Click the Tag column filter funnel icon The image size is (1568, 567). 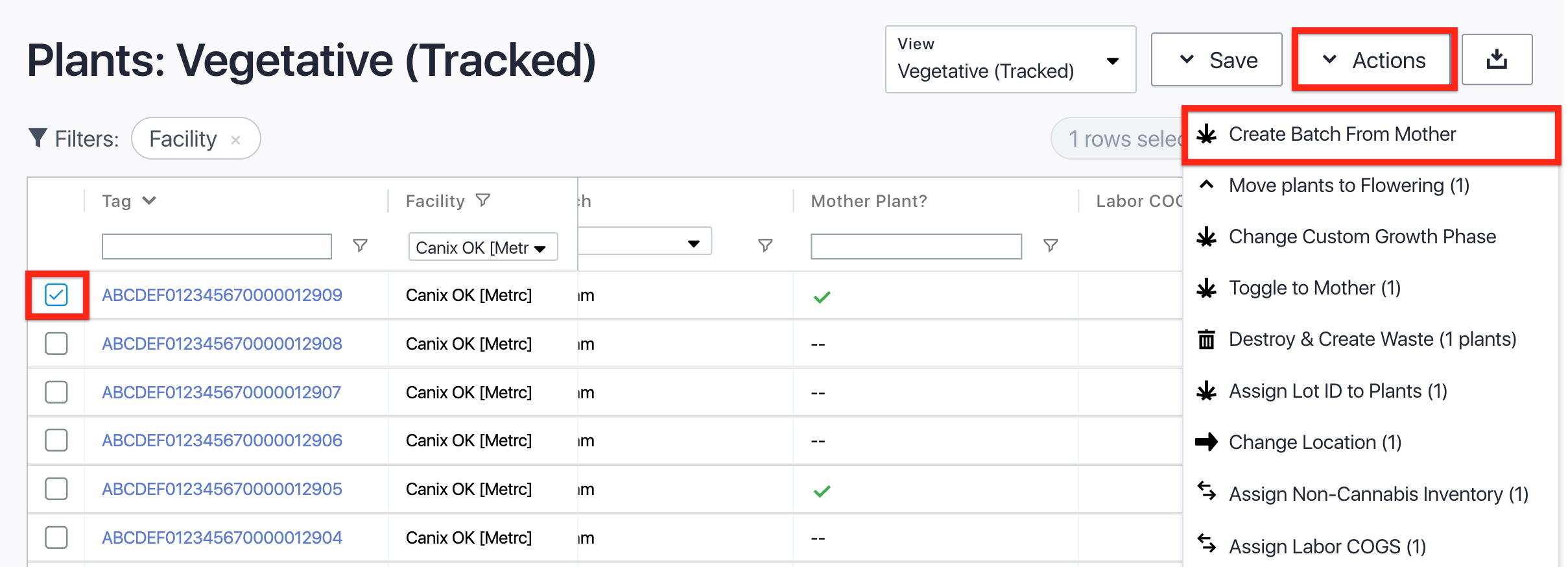coord(360,245)
